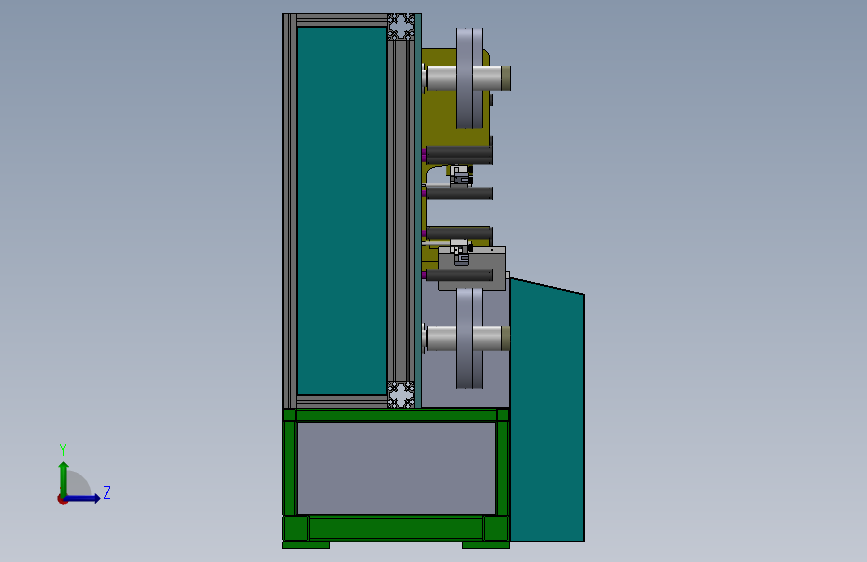Image resolution: width=867 pixels, height=562 pixels.
Task: Select the gray panel inside the green base frame
Action: click(396, 469)
